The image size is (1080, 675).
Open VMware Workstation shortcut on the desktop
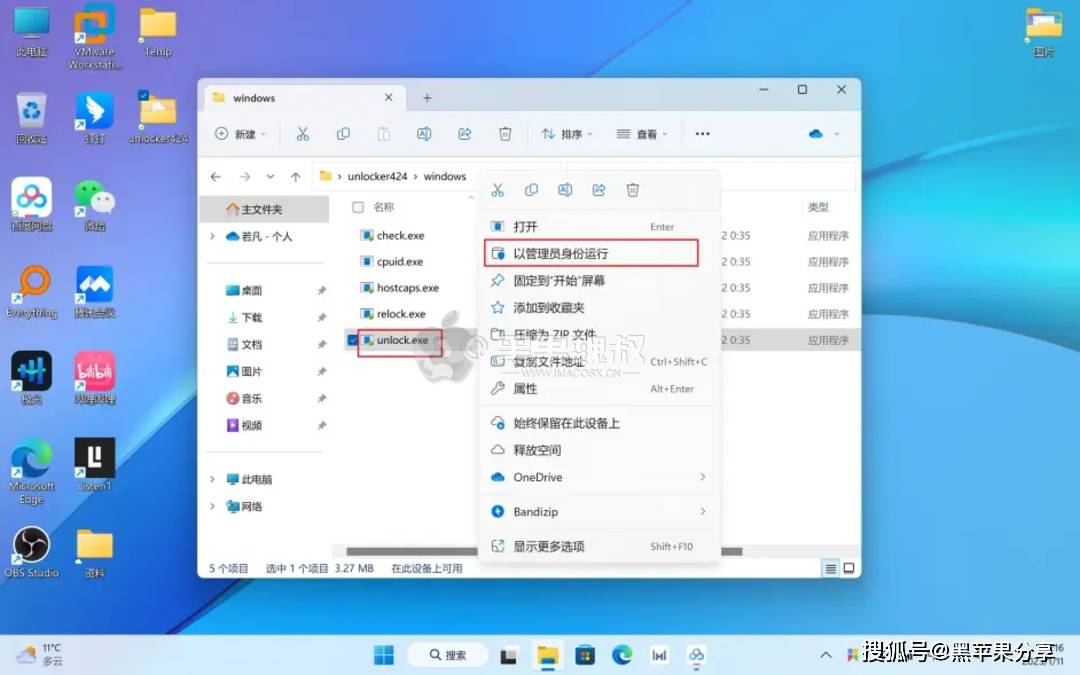[x=94, y=37]
